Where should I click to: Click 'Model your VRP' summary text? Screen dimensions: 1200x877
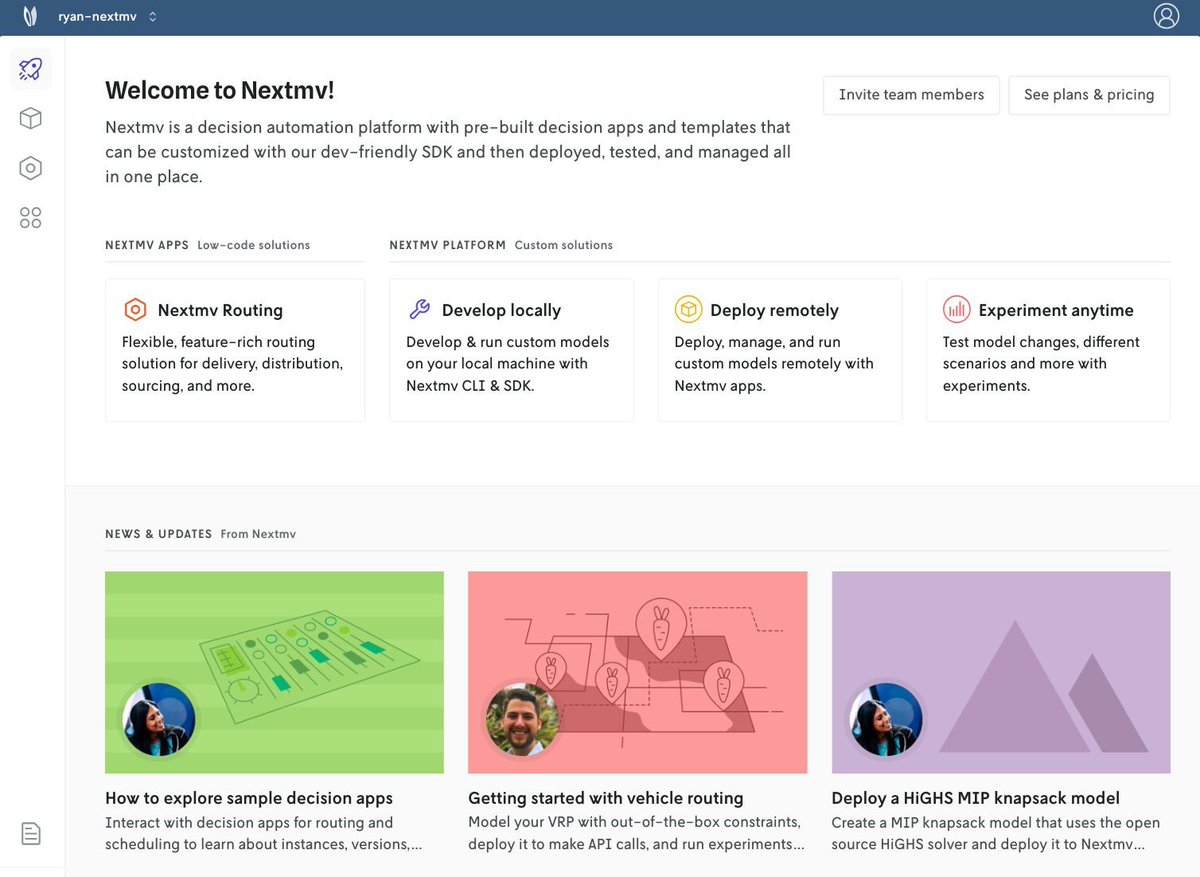(x=636, y=833)
